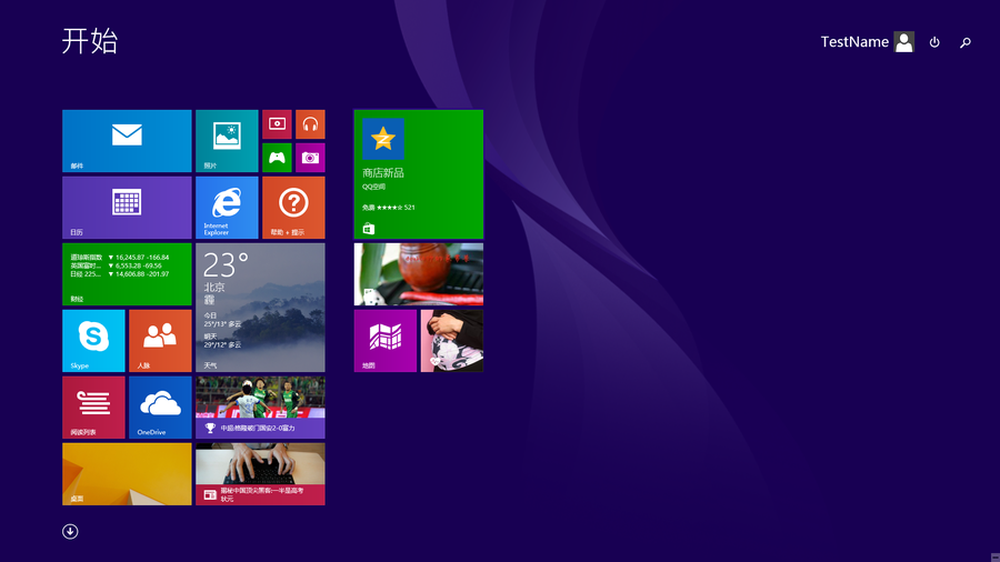This screenshot has width=1000, height=562.
Task: Open the Finance stock tile
Action: pos(127,274)
